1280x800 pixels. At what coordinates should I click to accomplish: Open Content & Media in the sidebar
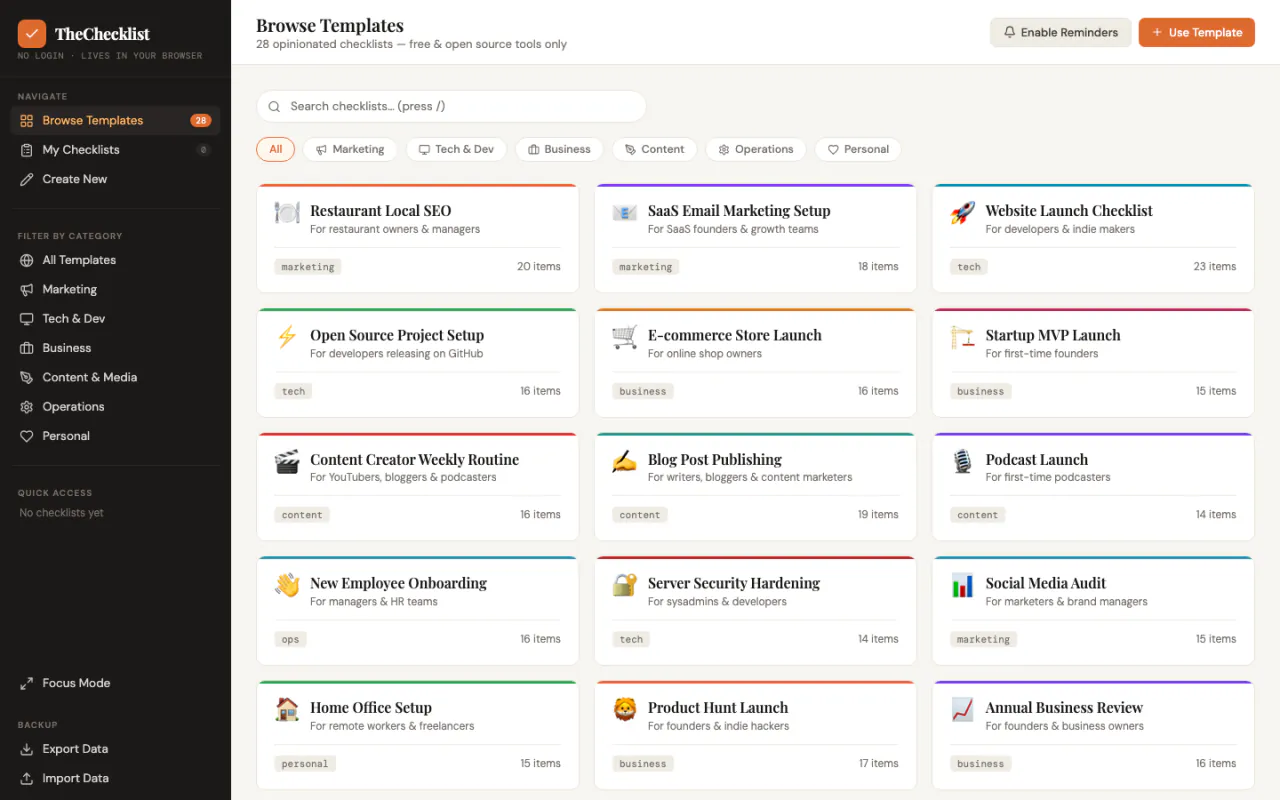pos(115,377)
